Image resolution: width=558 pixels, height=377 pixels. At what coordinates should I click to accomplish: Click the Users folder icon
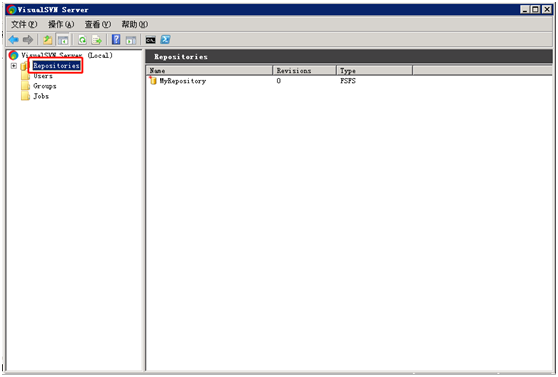[x=25, y=76]
